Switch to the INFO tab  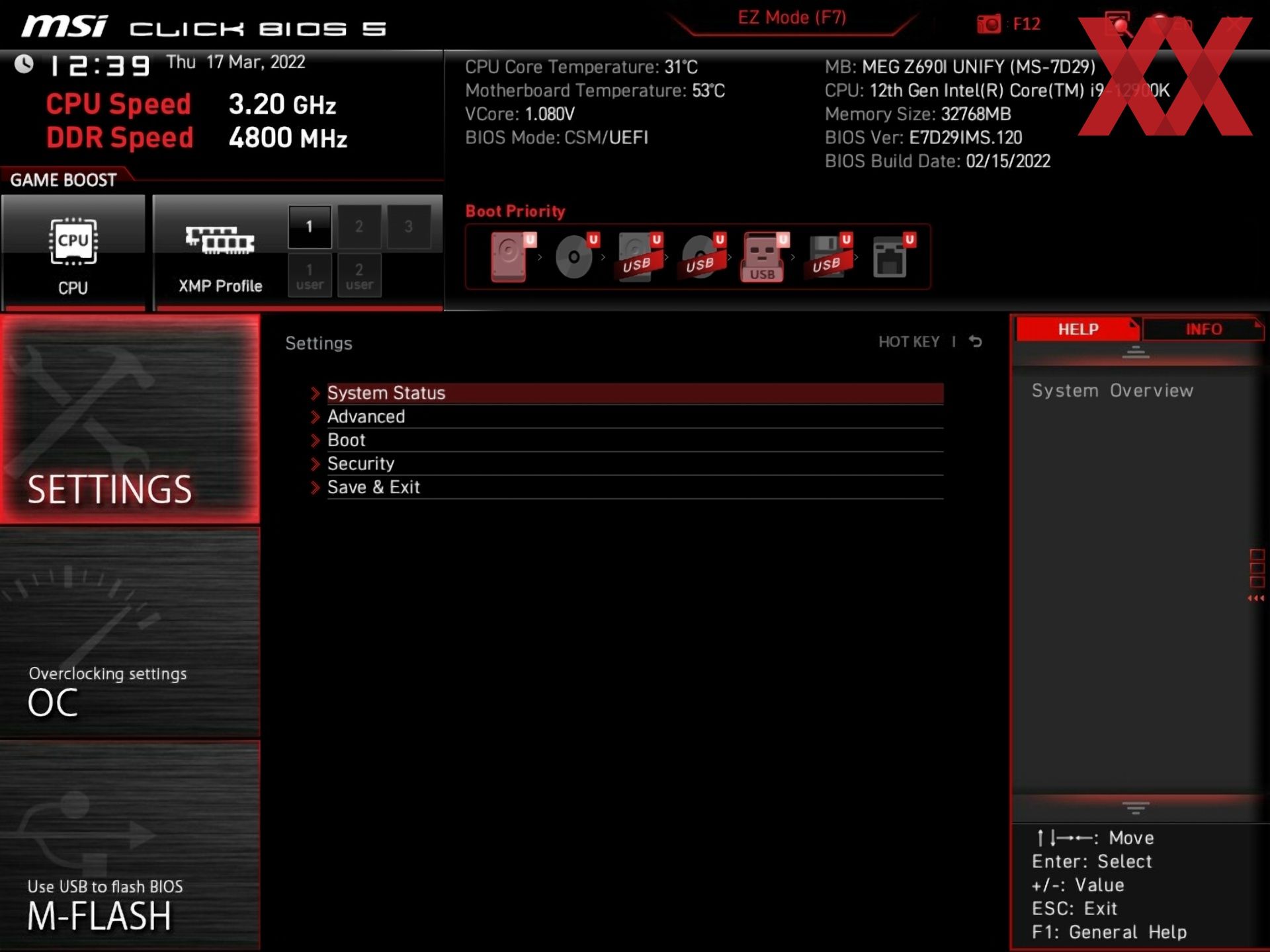(1203, 329)
